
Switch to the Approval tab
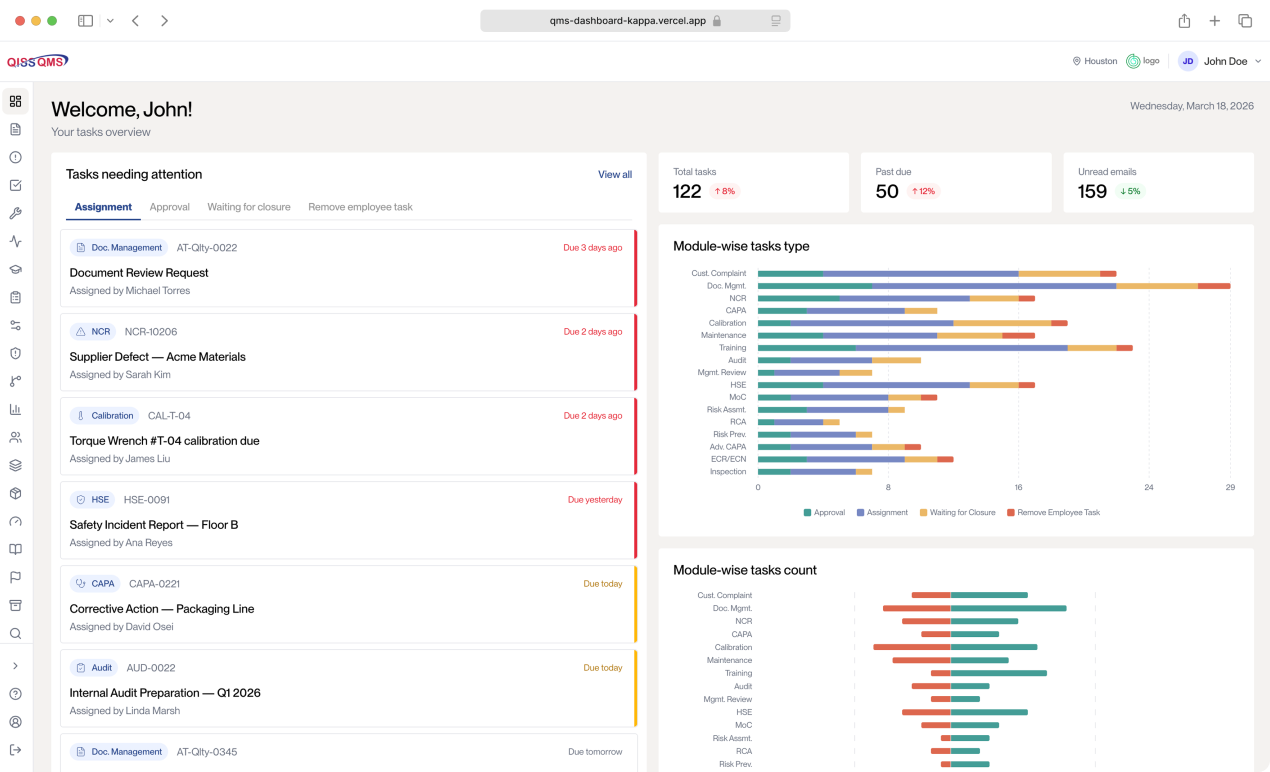[170, 207]
